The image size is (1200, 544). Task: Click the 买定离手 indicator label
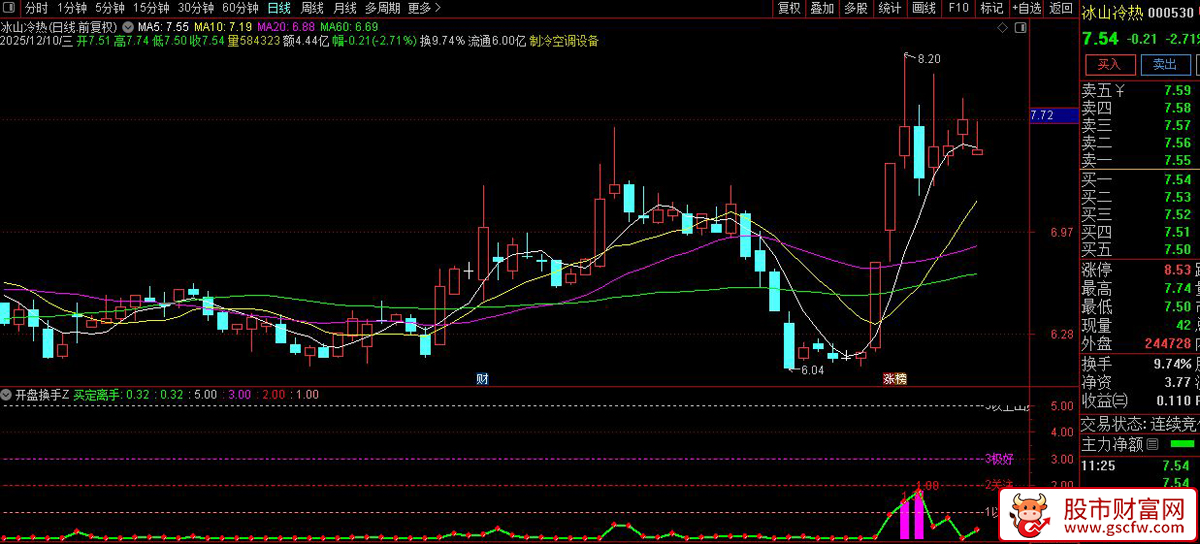[x=97, y=394]
